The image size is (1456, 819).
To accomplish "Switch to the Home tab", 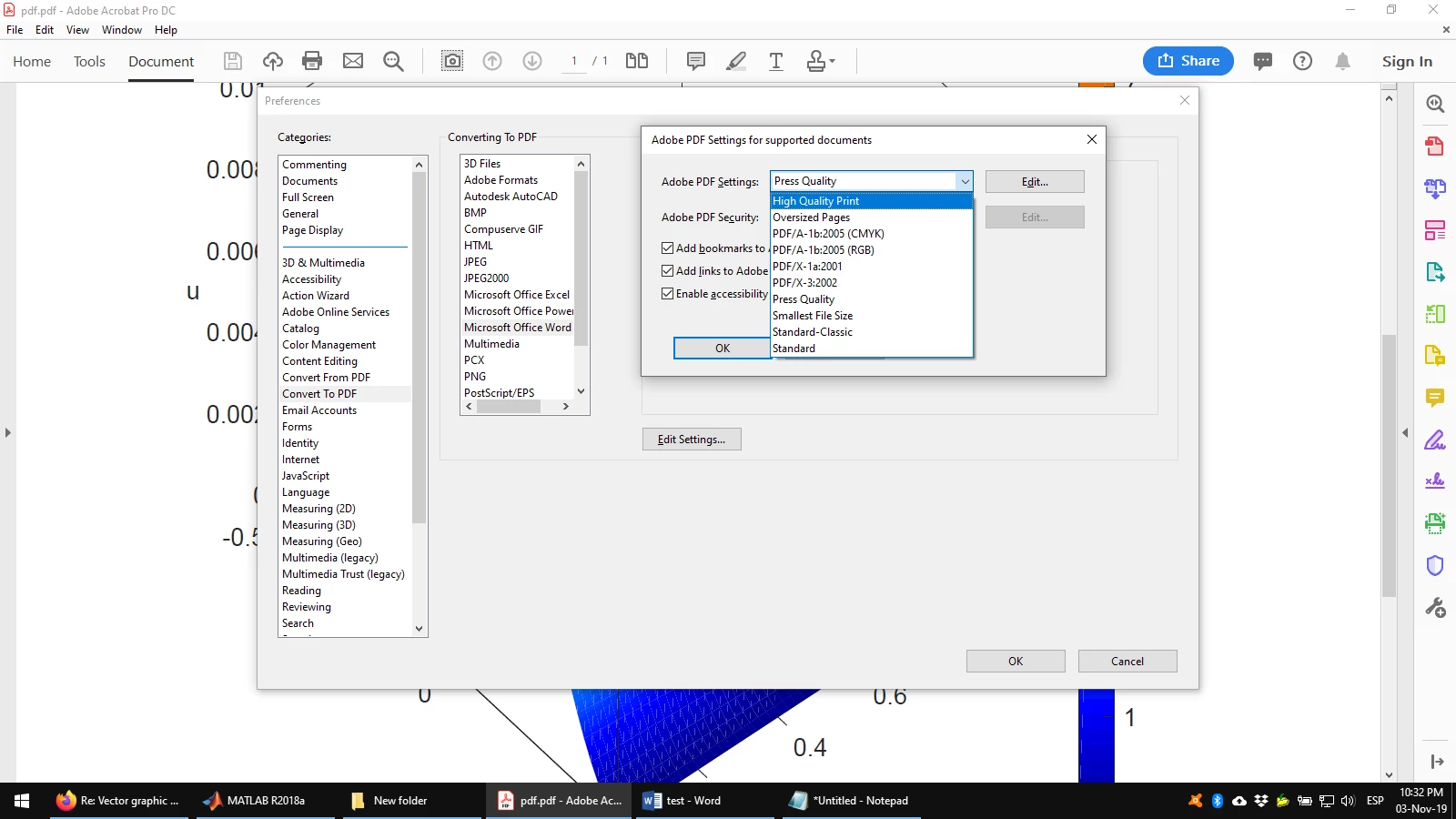I will pos(32,61).
